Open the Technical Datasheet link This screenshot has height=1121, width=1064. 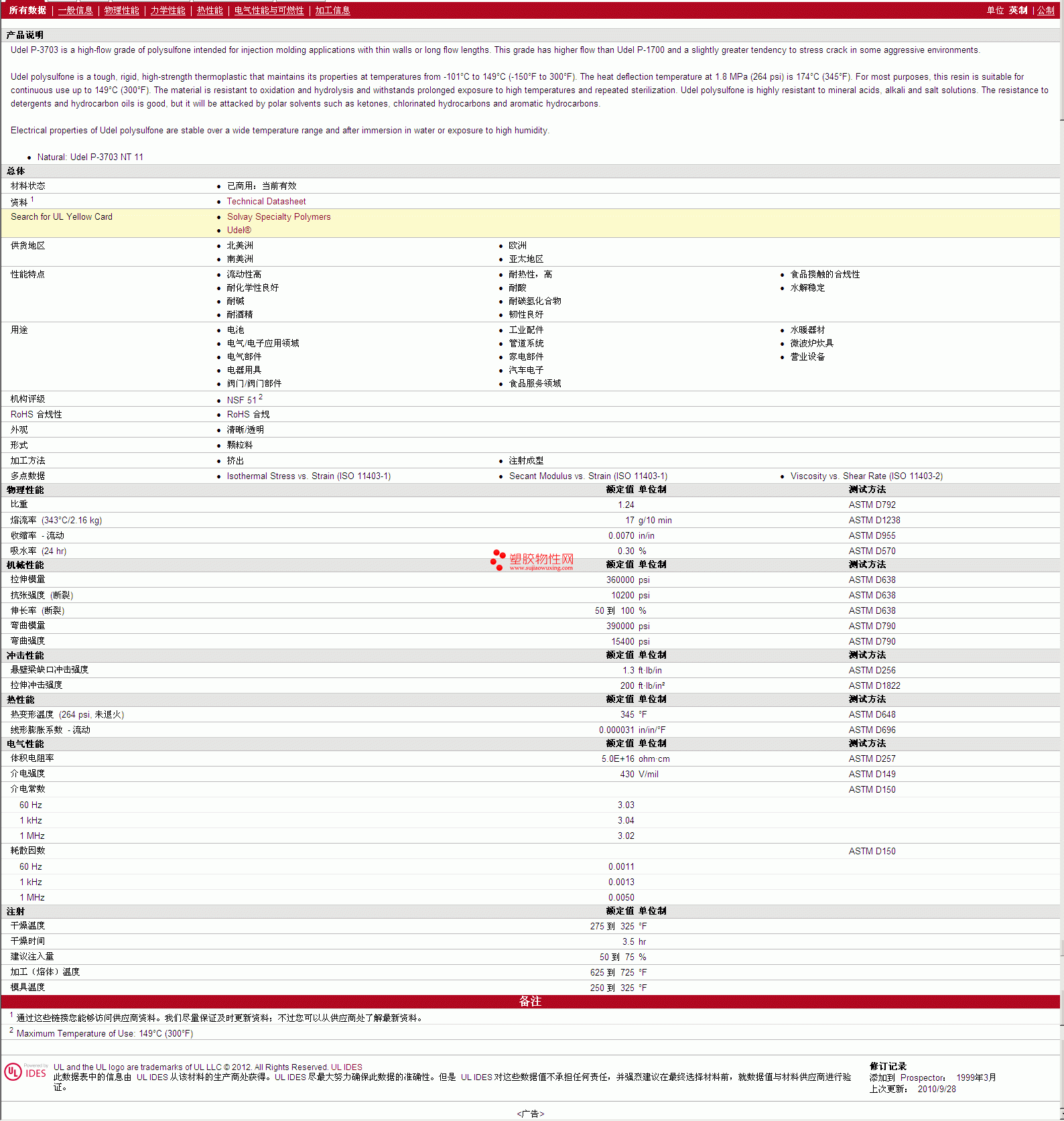[x=266, y=201]
